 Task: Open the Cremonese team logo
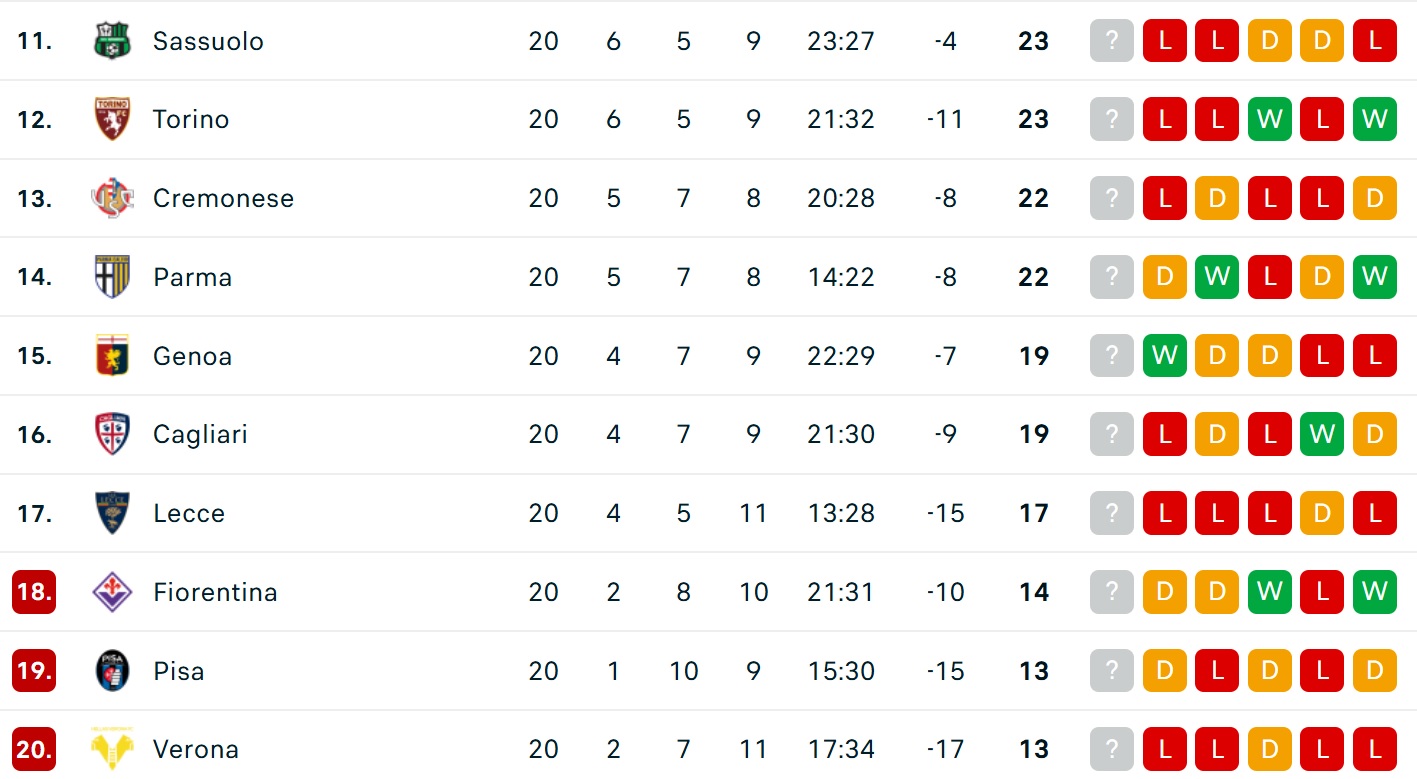(112, 198)
